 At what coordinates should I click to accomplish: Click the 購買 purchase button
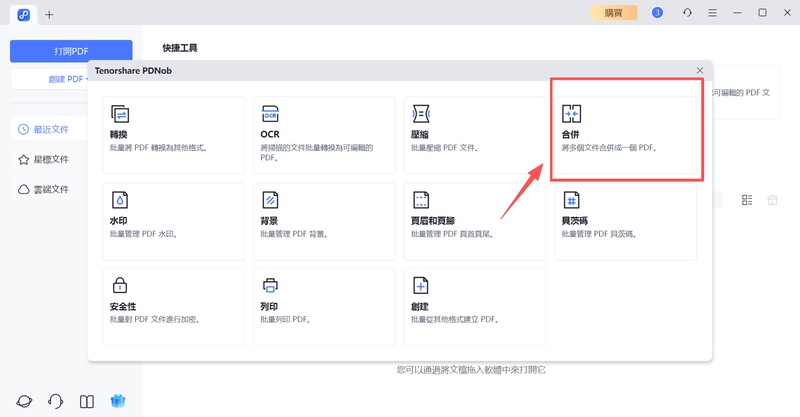[x=613, y=13]
